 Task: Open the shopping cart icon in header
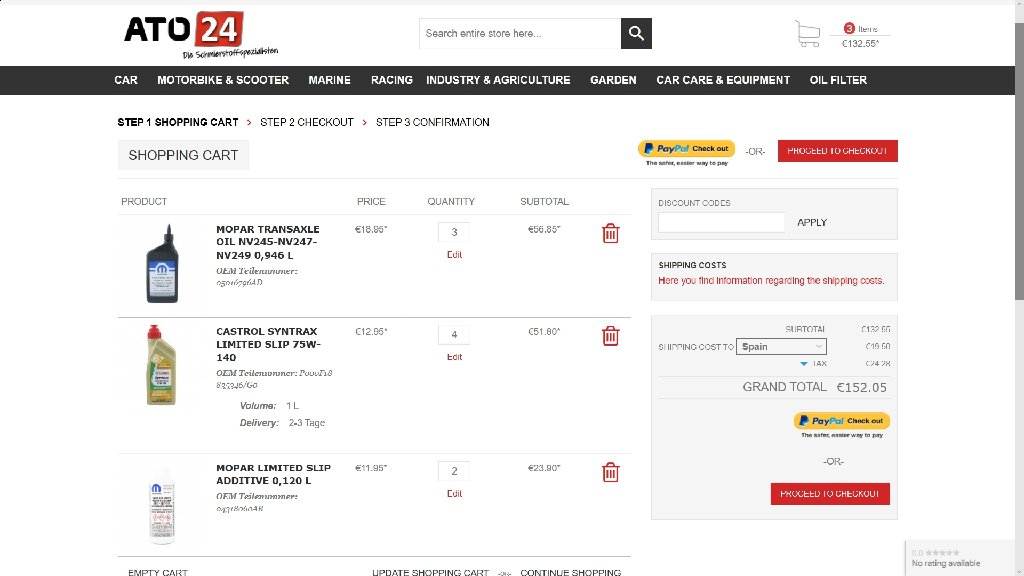click(807, 34)
